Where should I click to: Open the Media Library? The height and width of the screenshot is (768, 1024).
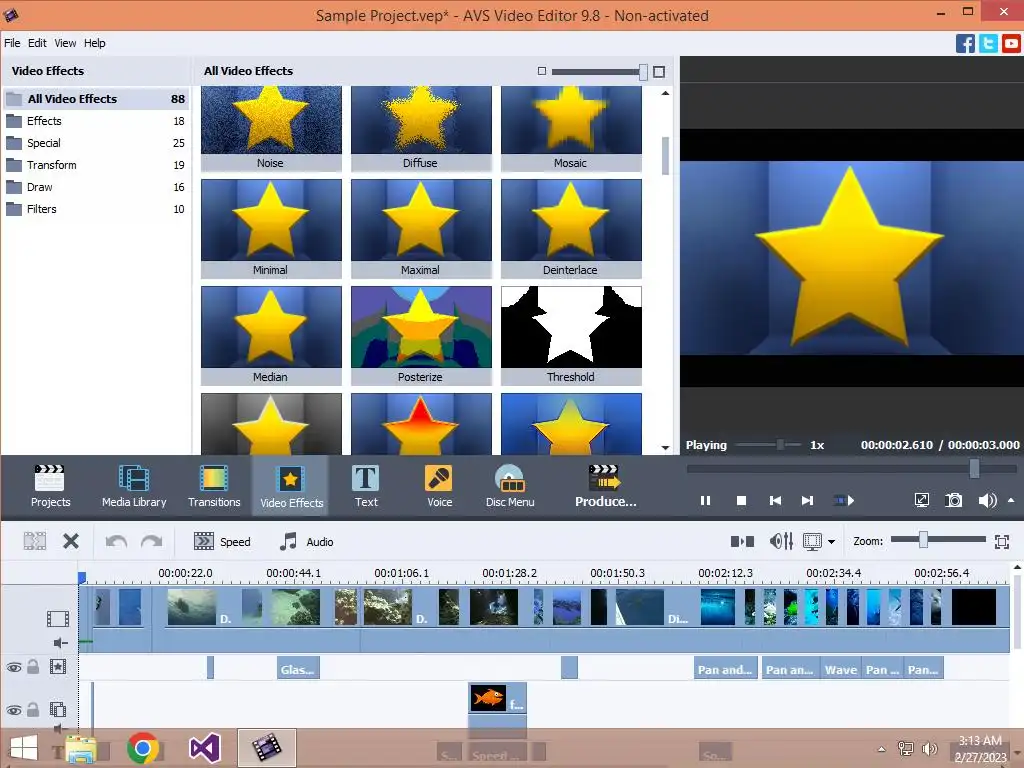point(134,486)
